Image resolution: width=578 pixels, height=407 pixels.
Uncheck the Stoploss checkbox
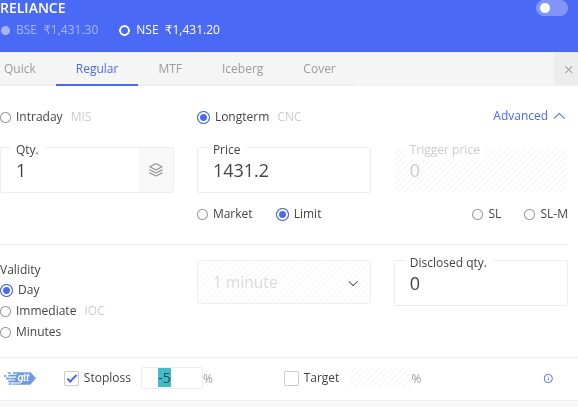pos(72,378)
